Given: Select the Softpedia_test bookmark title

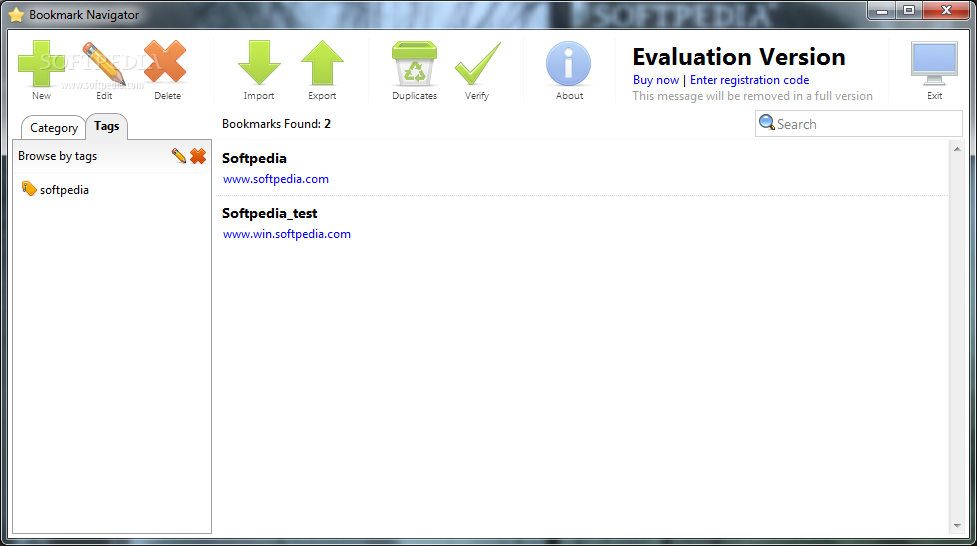Looking at the screenshot, I should (x=269, y=213).
